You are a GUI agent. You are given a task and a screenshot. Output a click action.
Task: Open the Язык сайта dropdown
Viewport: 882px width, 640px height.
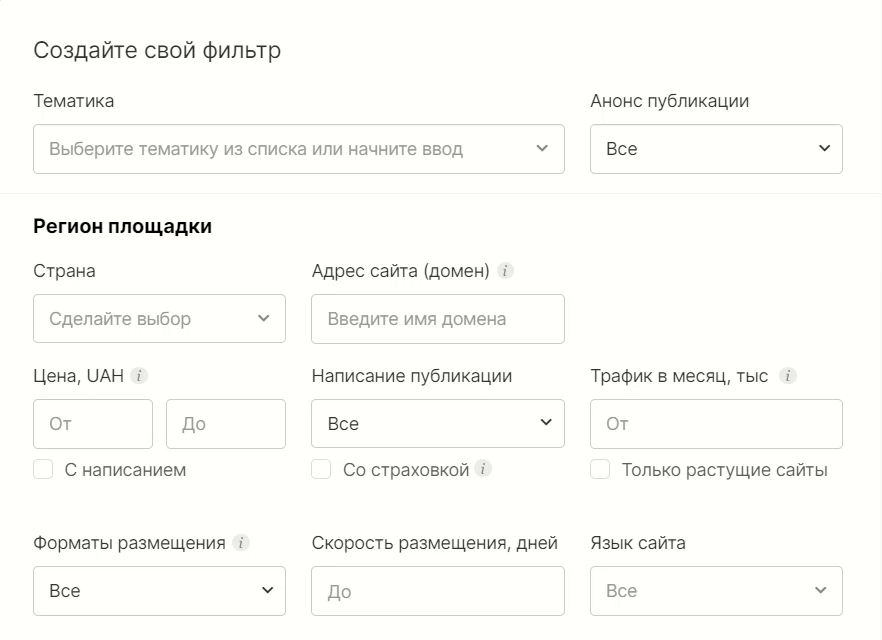[716, 591]
